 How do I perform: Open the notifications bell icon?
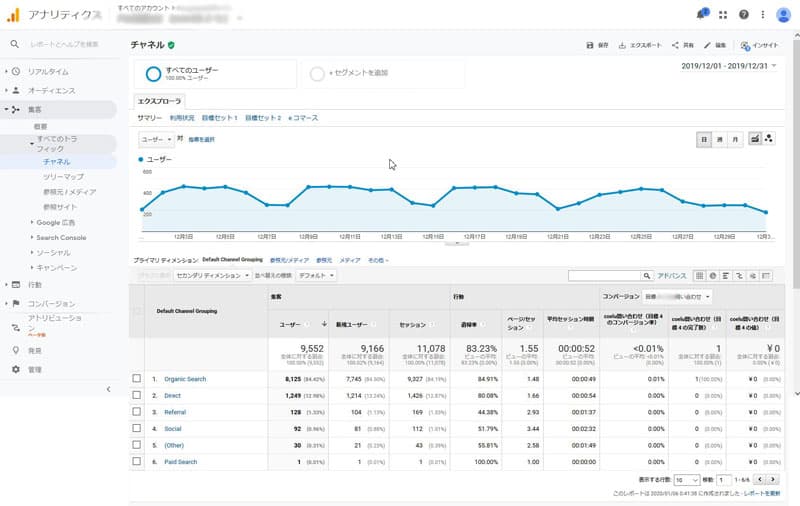click(700, 15)
